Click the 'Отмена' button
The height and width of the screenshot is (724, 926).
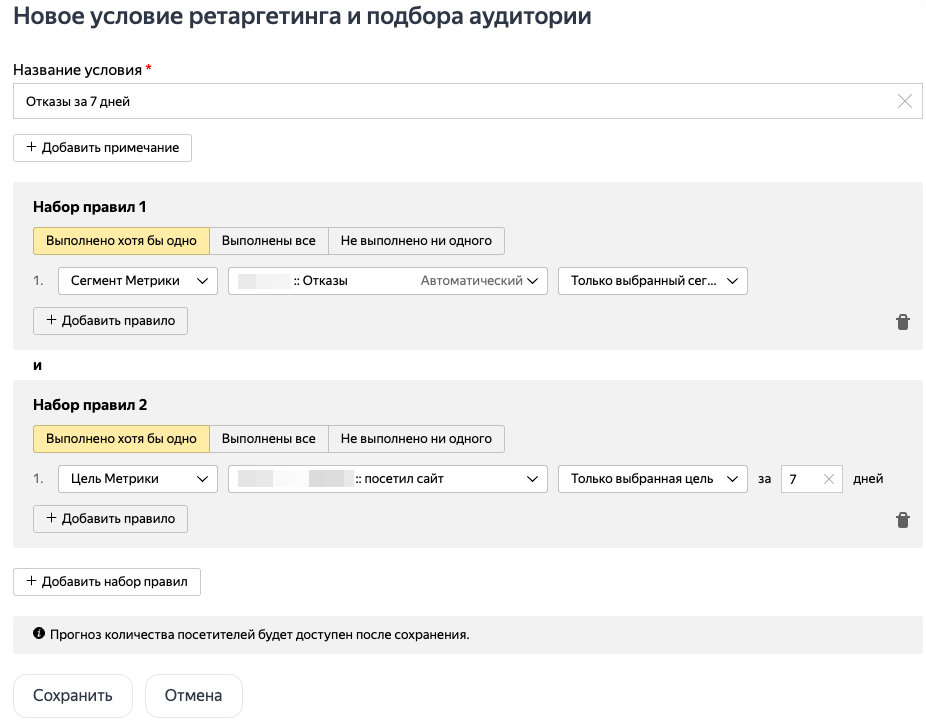193,696
